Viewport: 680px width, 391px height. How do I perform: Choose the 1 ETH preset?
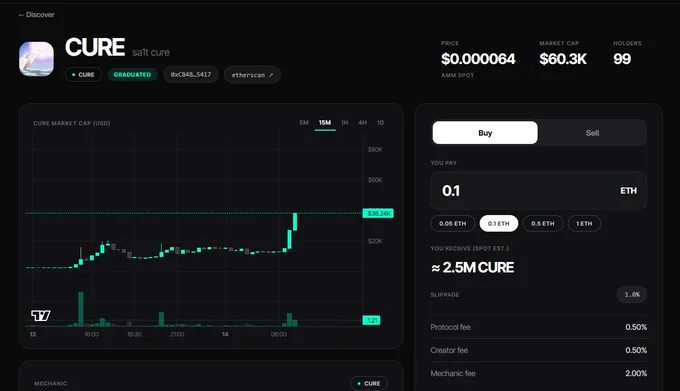584,224
